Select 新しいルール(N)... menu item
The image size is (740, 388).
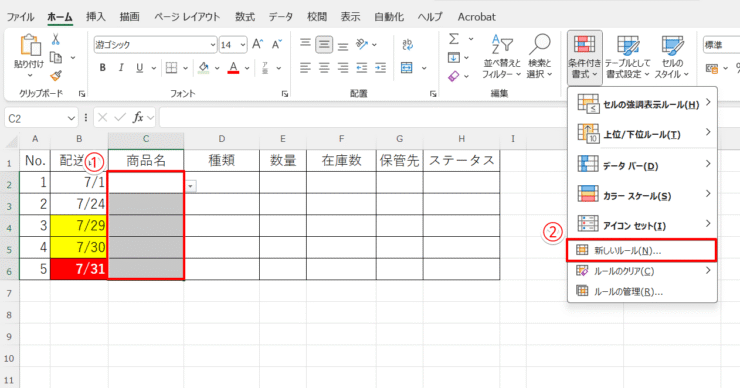[x=641, y=251]
